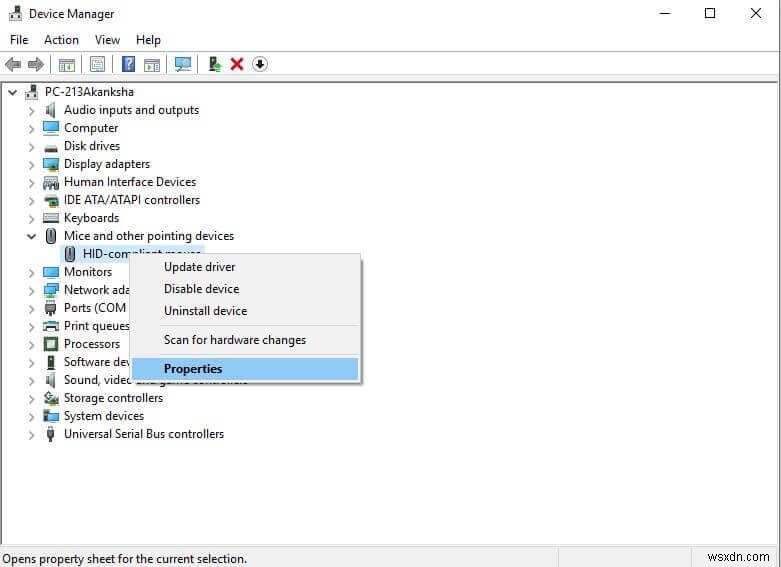Collapse Mice and other pointing devices
Viewport: 781px width, 567px height.
tap(31, 236)
